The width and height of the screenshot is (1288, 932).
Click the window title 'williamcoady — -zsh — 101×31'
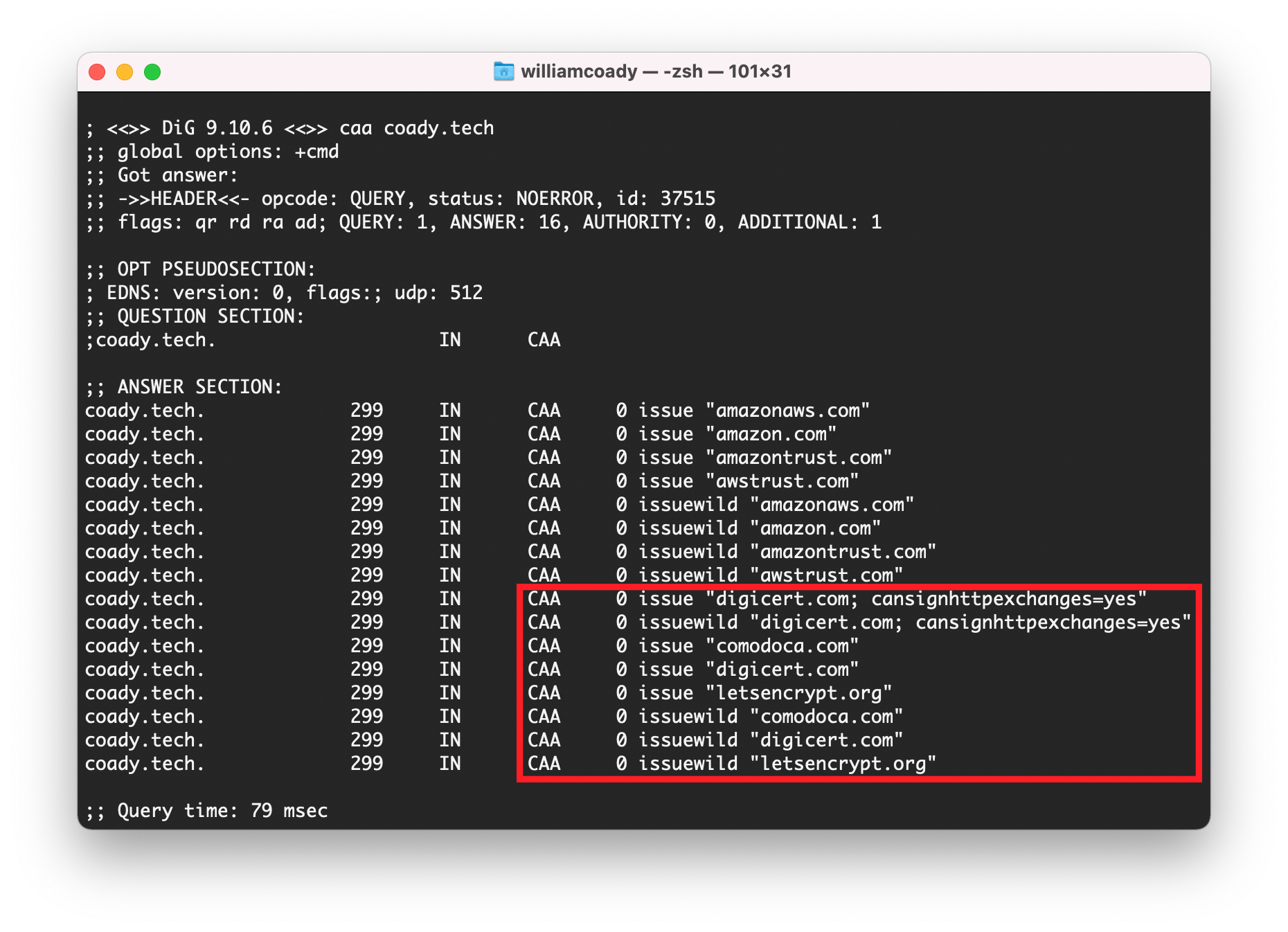tap(656, 71)
